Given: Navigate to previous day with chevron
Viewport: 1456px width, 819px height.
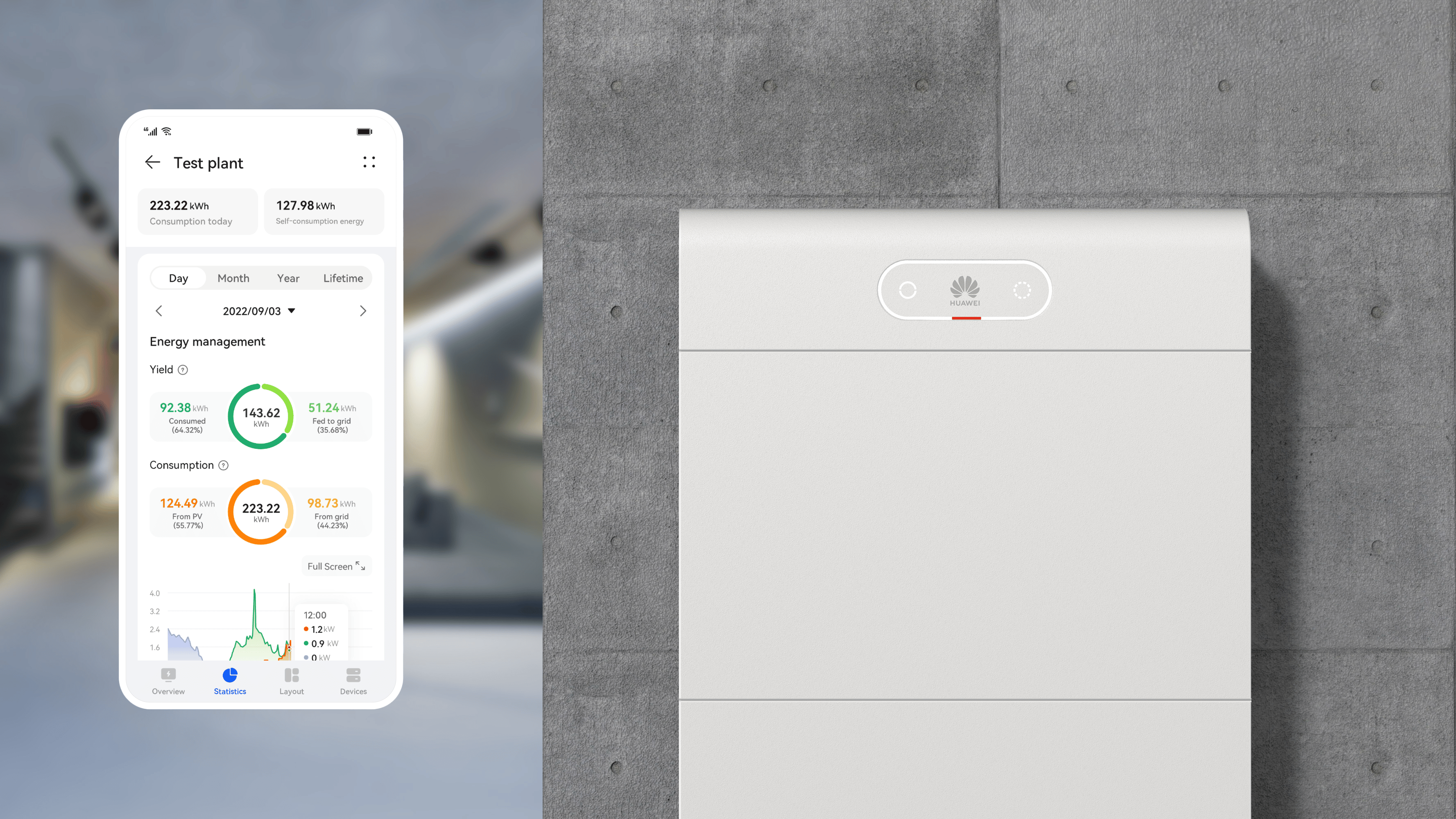Looking at the screenshot, I should click(160, 310).
